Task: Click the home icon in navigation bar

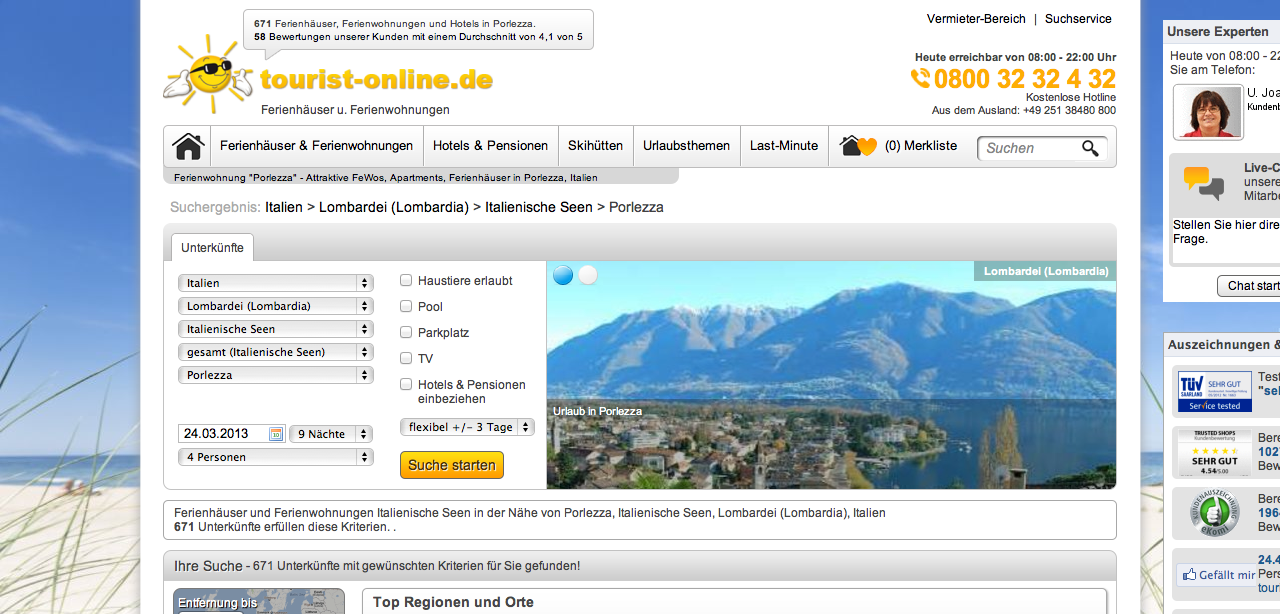Action: coord(188,146)
